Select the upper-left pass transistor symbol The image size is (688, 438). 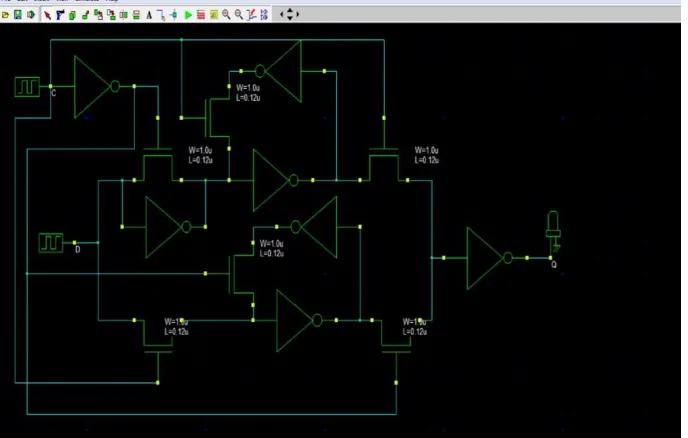click(x=158, y=165)
